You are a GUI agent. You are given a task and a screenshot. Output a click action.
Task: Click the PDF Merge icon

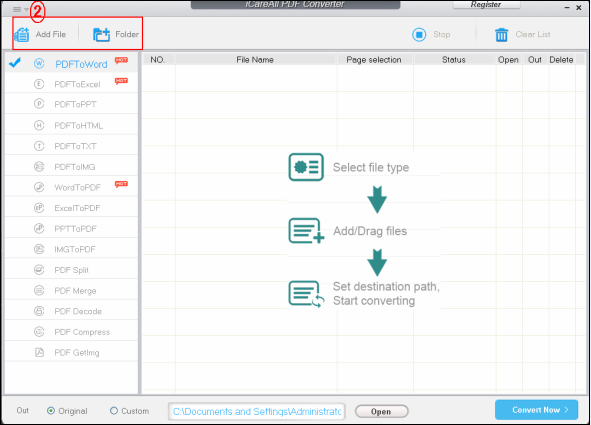pos(39,290)
